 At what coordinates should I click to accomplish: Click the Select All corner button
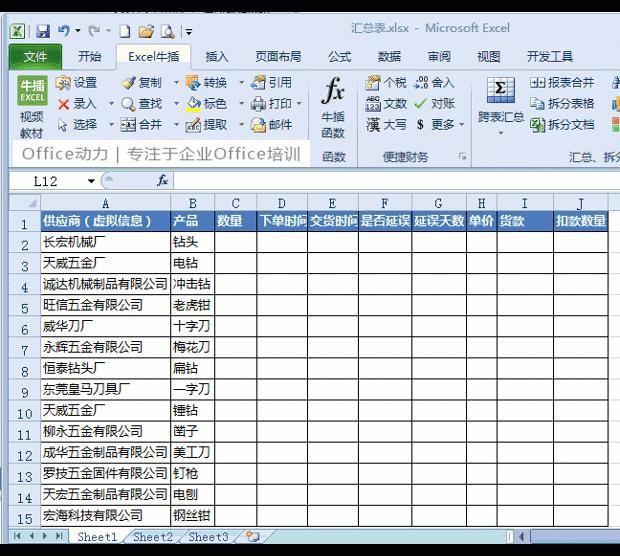coord(25,203)
